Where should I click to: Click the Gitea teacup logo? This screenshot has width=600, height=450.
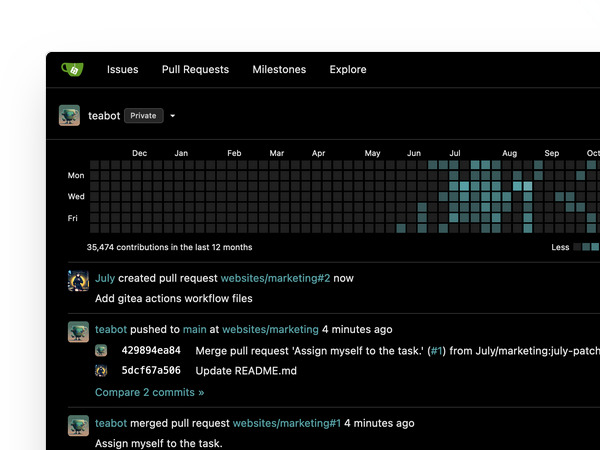(71, 70)
